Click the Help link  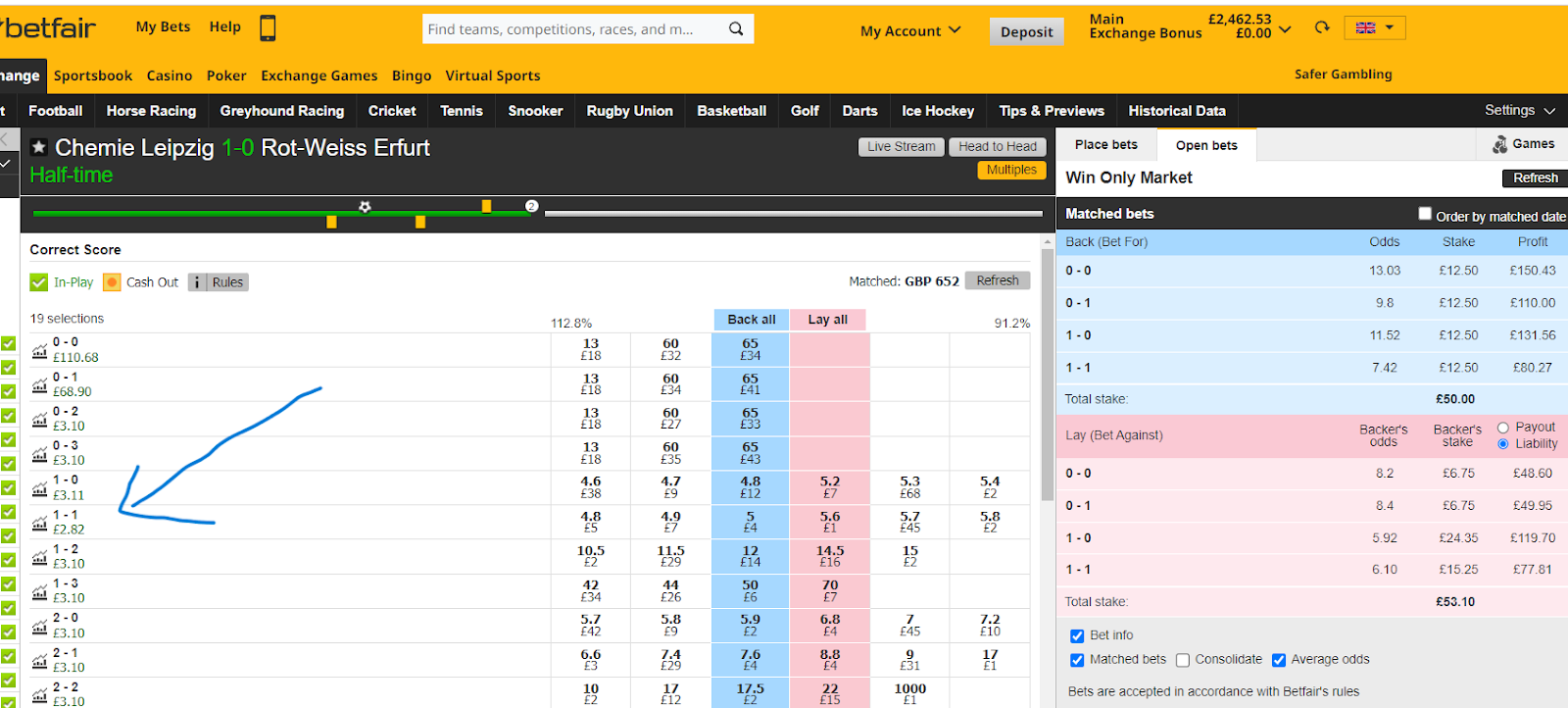coord(224,27)
